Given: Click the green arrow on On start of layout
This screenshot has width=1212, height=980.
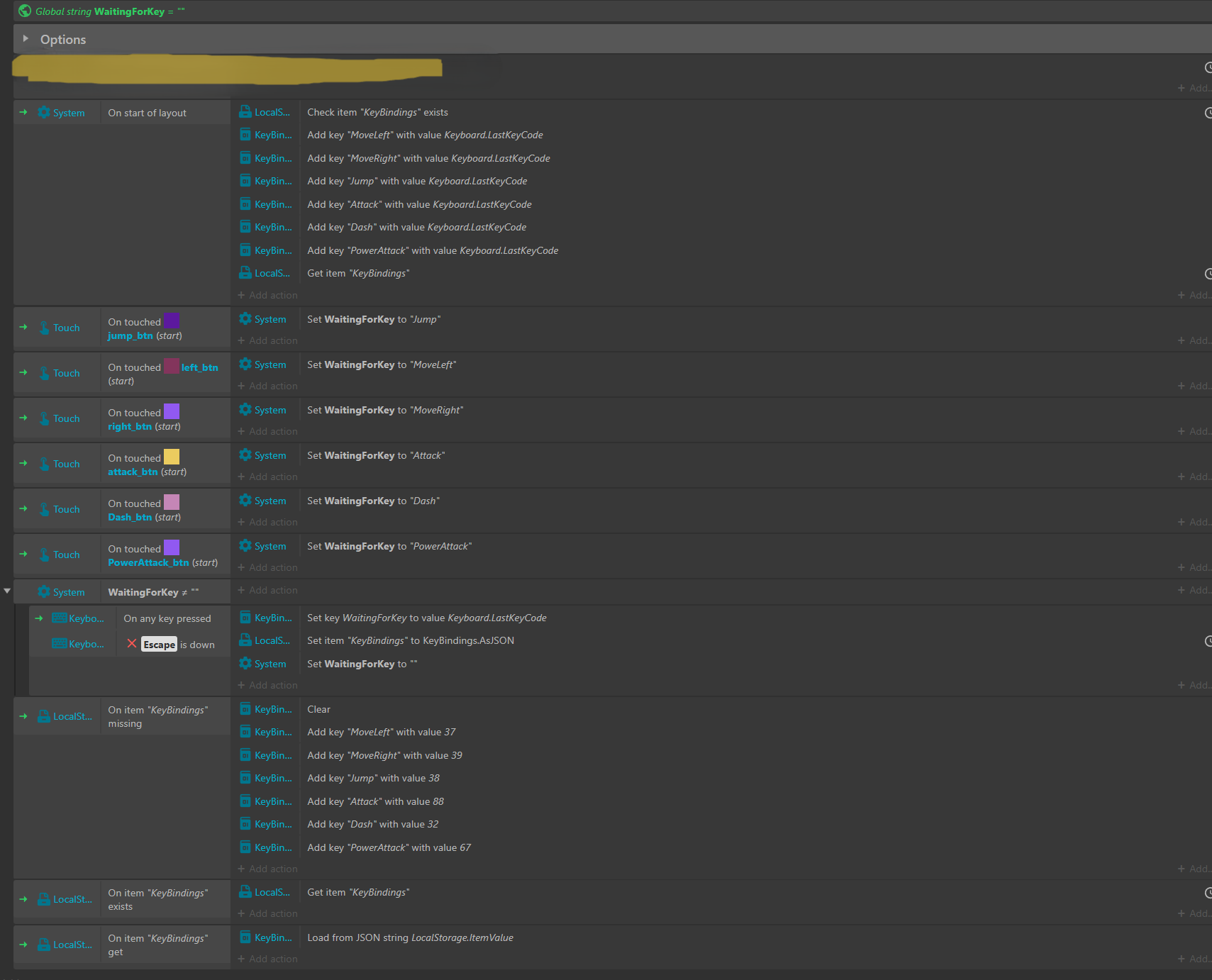Looking at the screenshot, I should point(23,113).
